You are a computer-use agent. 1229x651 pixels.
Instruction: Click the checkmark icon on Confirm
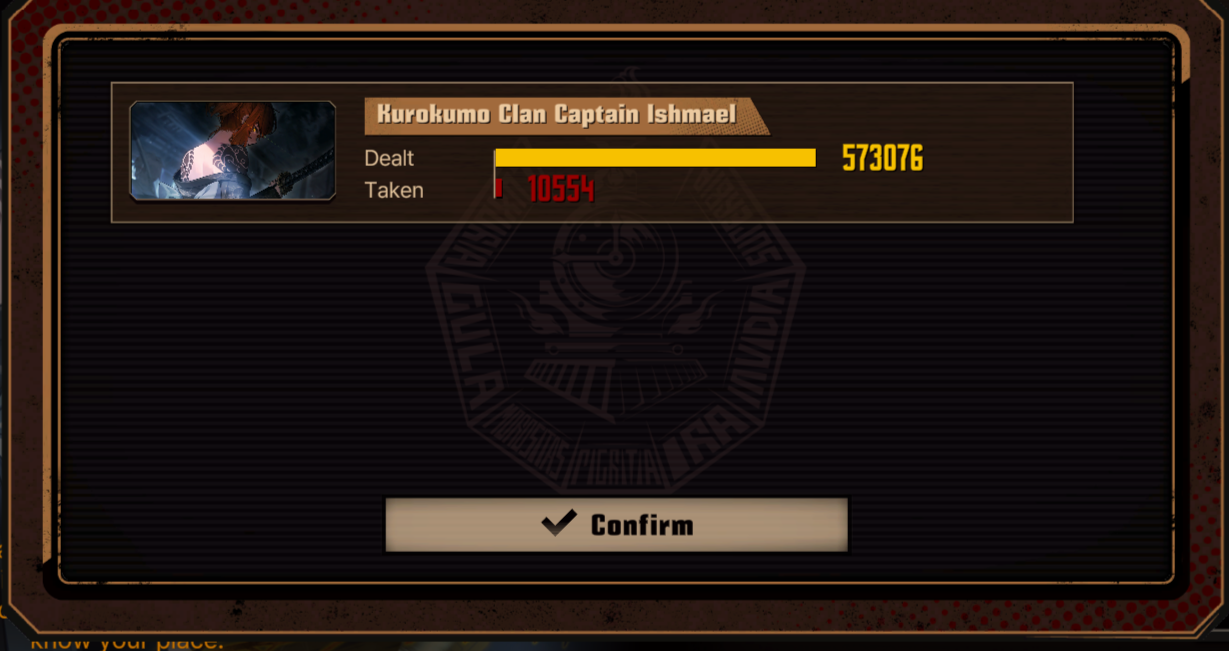click(559, 523)
